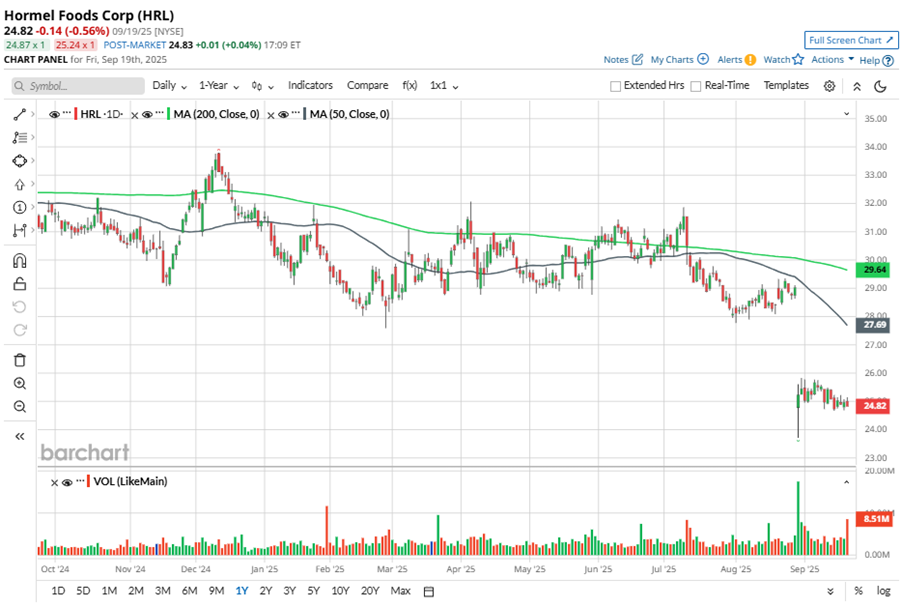Click the 24.82 last price label
Image resolution: width=902 pixels, height=607 pixels.
(873, 406)
